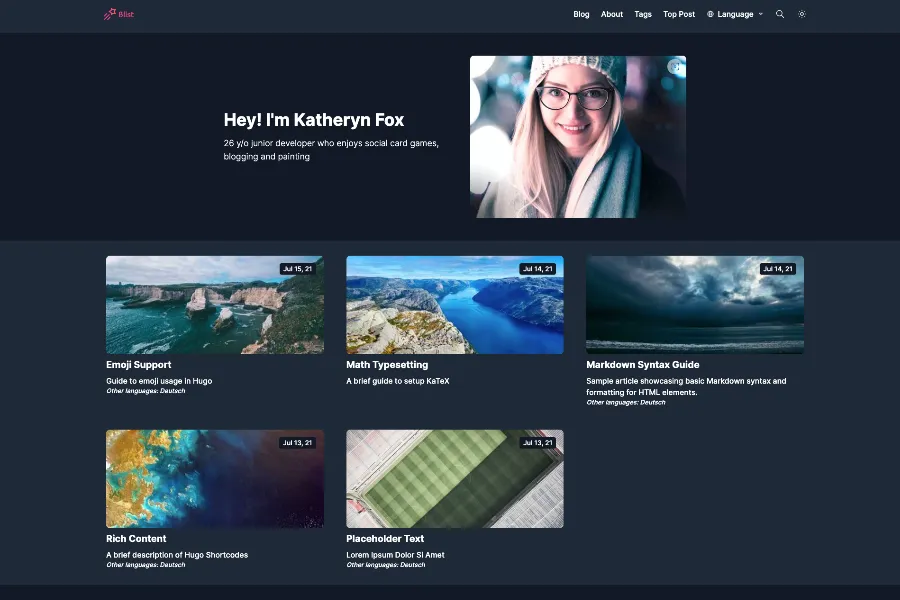The height and width of the screenshot is (600, 900).
Task: Click Katheryn Fox's profile photo
Action: (x=577, y=136)
